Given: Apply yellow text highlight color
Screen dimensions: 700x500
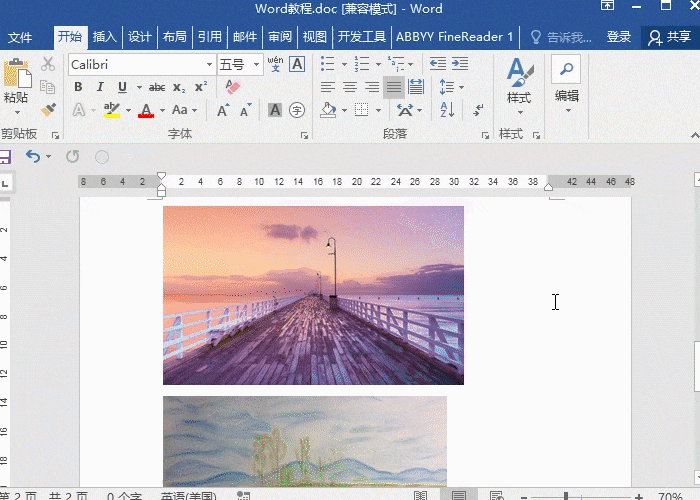Looking at the screenshot, I should click(x=112, y=110).
